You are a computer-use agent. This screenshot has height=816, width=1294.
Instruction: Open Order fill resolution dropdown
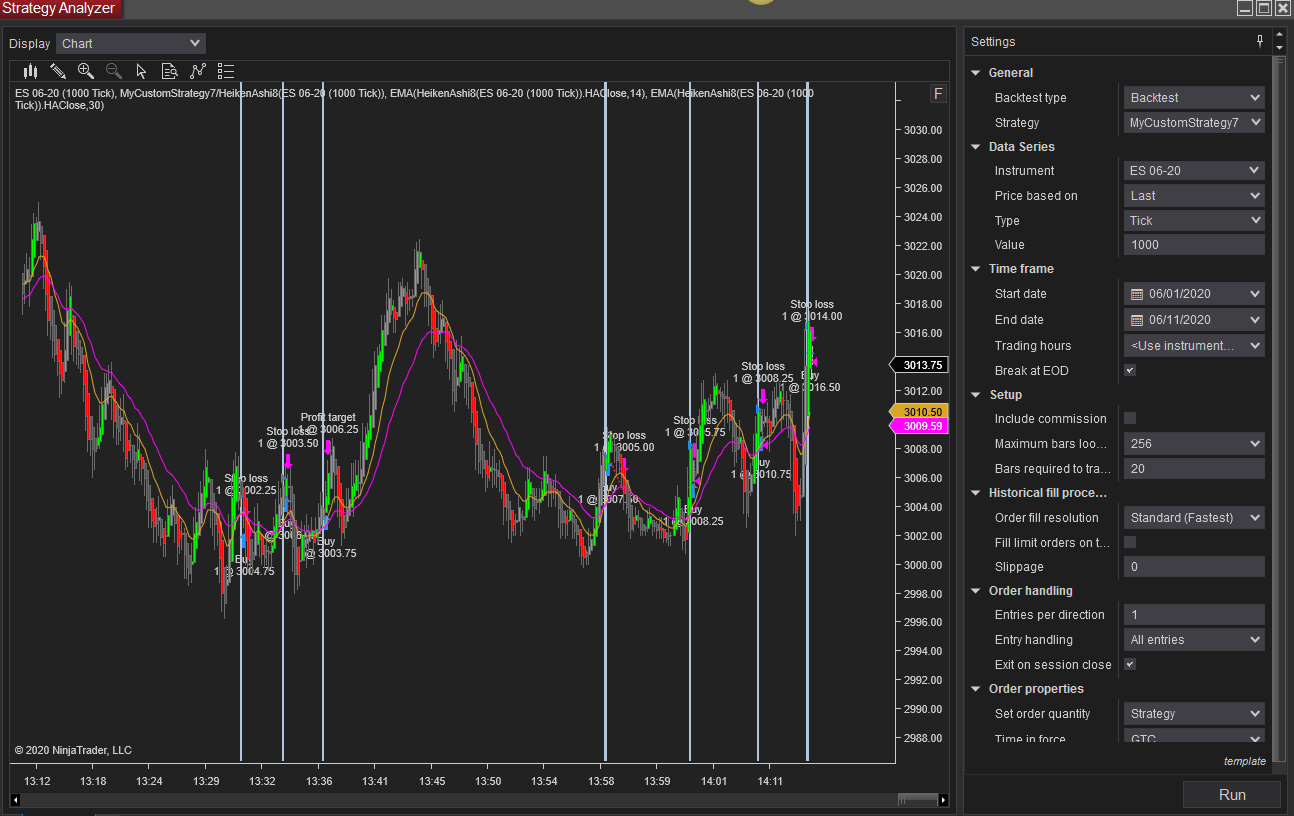pyautogui.click(x=1195, y=518)
